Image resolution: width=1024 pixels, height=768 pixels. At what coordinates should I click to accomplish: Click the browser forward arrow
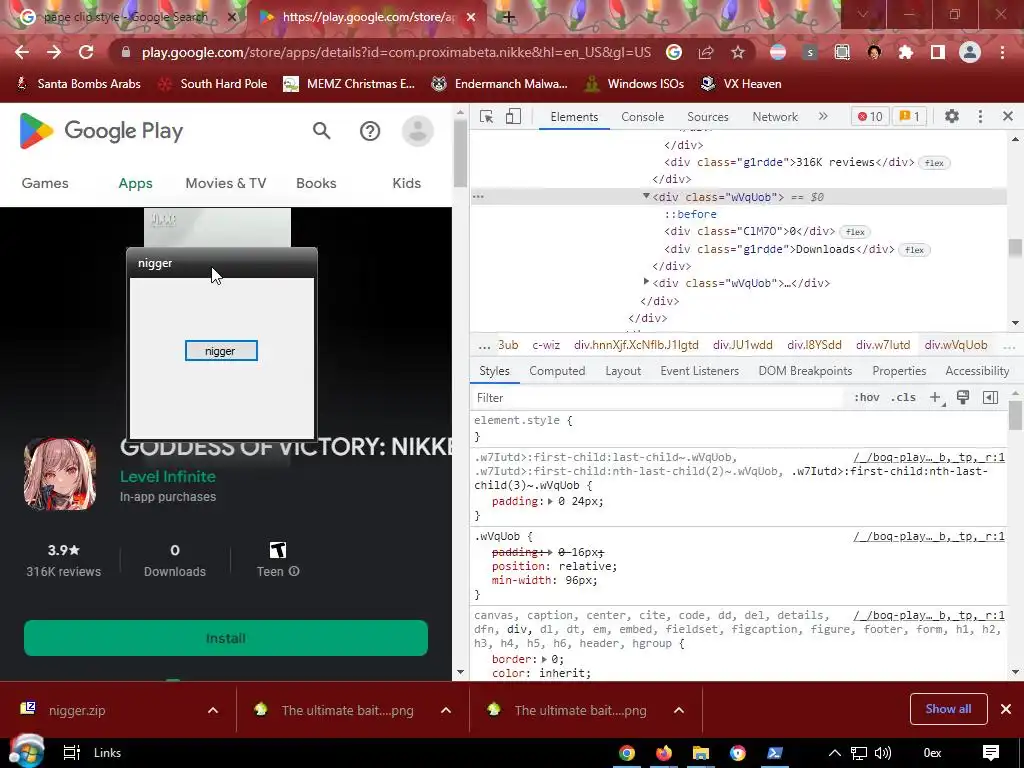[x=54, y=52]
